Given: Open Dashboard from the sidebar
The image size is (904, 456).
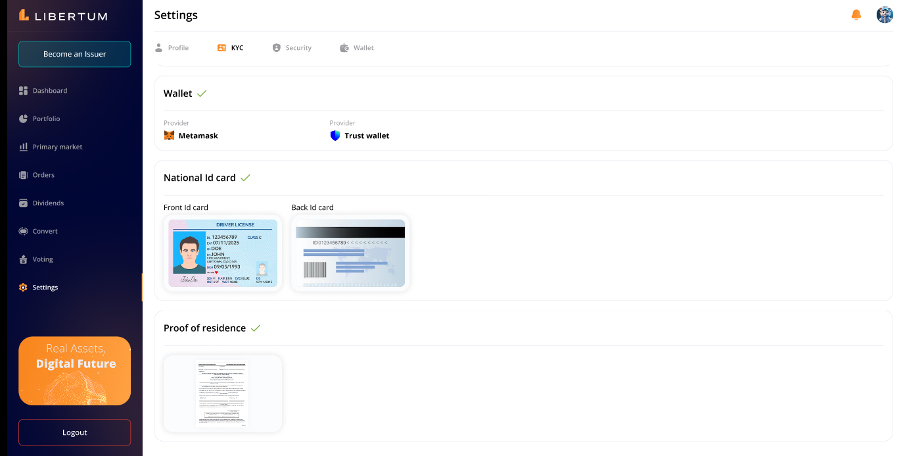Looking at the screenshot, I should (x=49, y=91).
